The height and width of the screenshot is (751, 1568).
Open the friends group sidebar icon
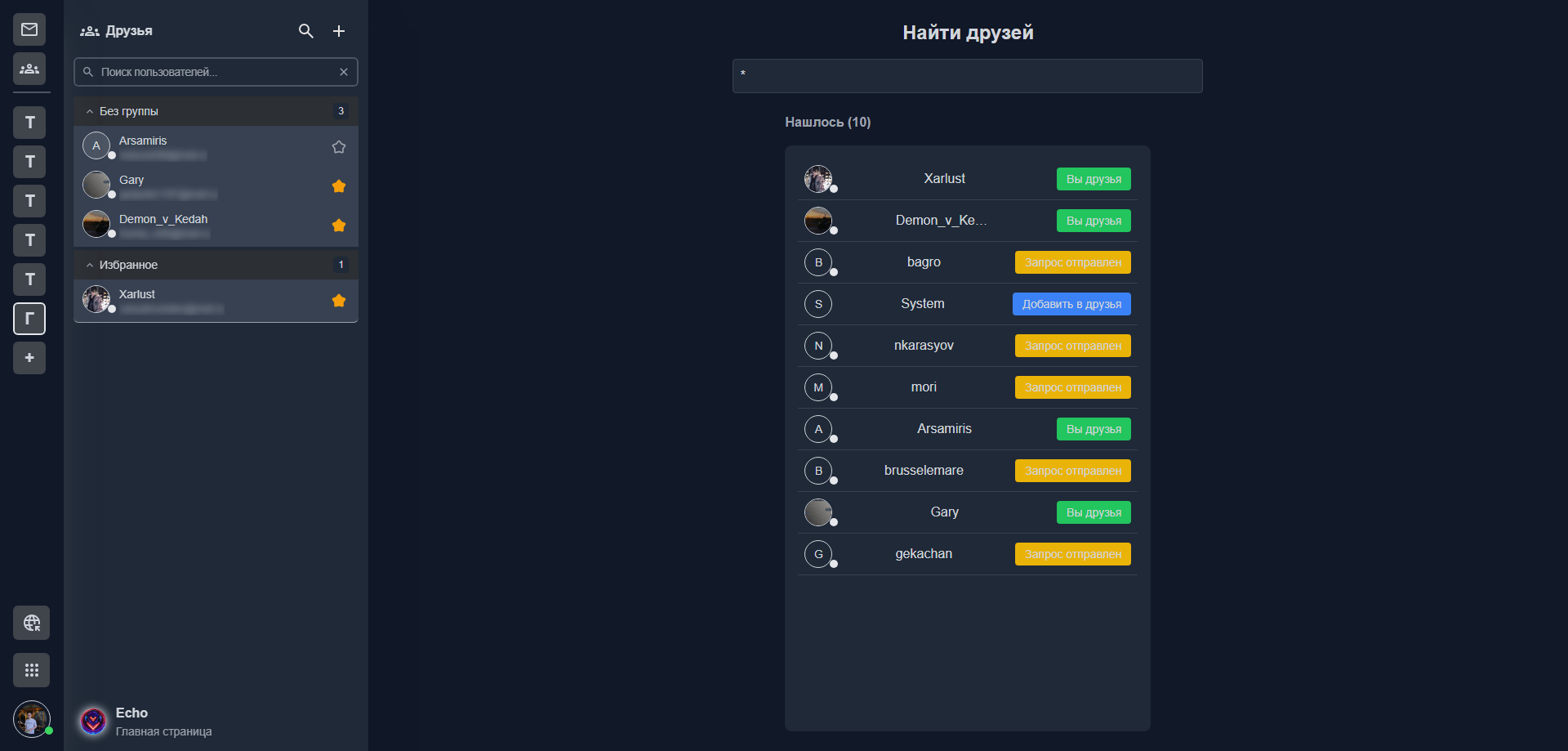29,69
